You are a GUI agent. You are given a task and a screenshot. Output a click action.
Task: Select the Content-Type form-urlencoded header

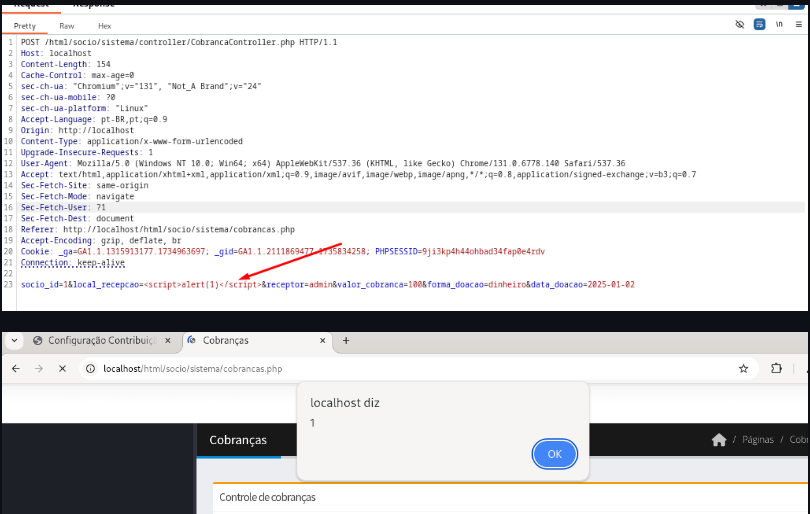[132, 141]
